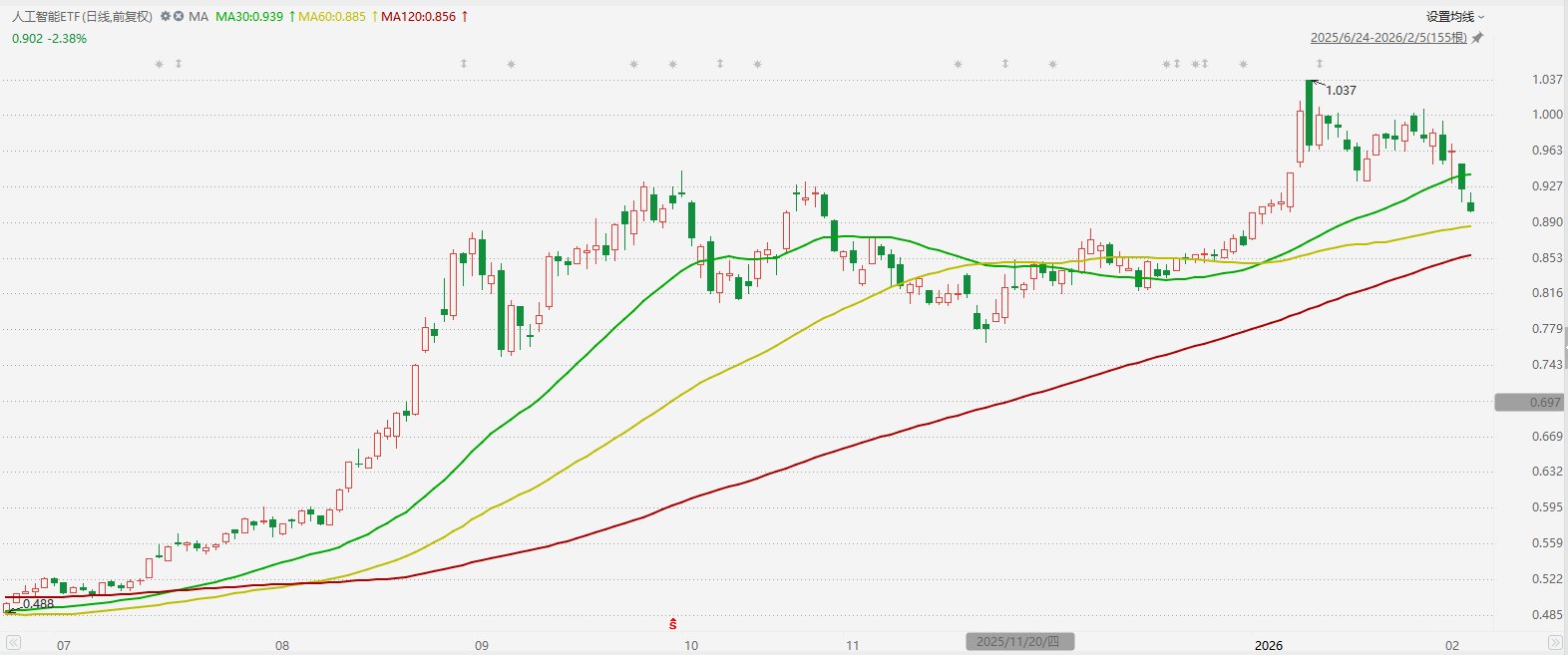Select the MA60:0.885 moving average label

332,17
